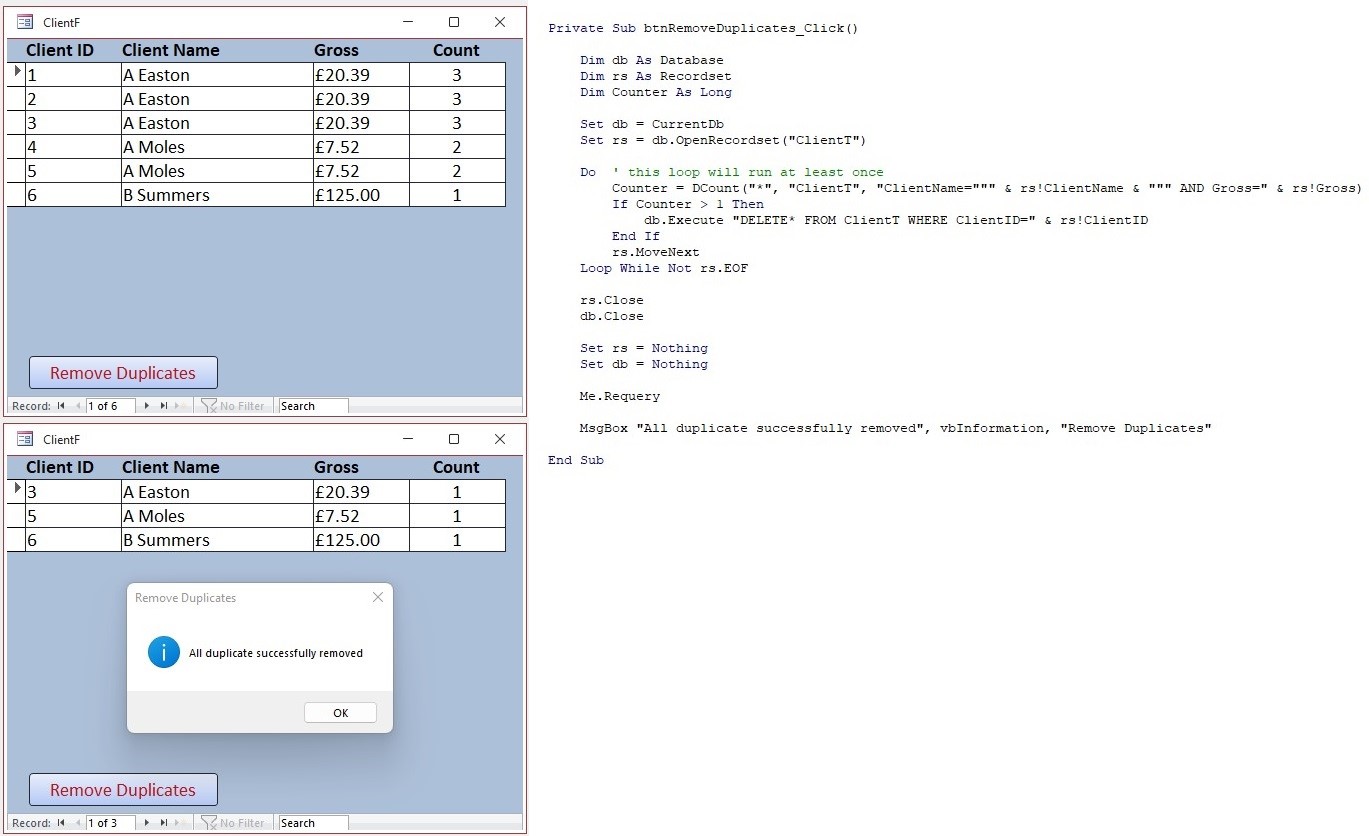The height and width of the screenshot is (836, 1369).
Task: Jump to last record in 6-record form
Action: 163,406
